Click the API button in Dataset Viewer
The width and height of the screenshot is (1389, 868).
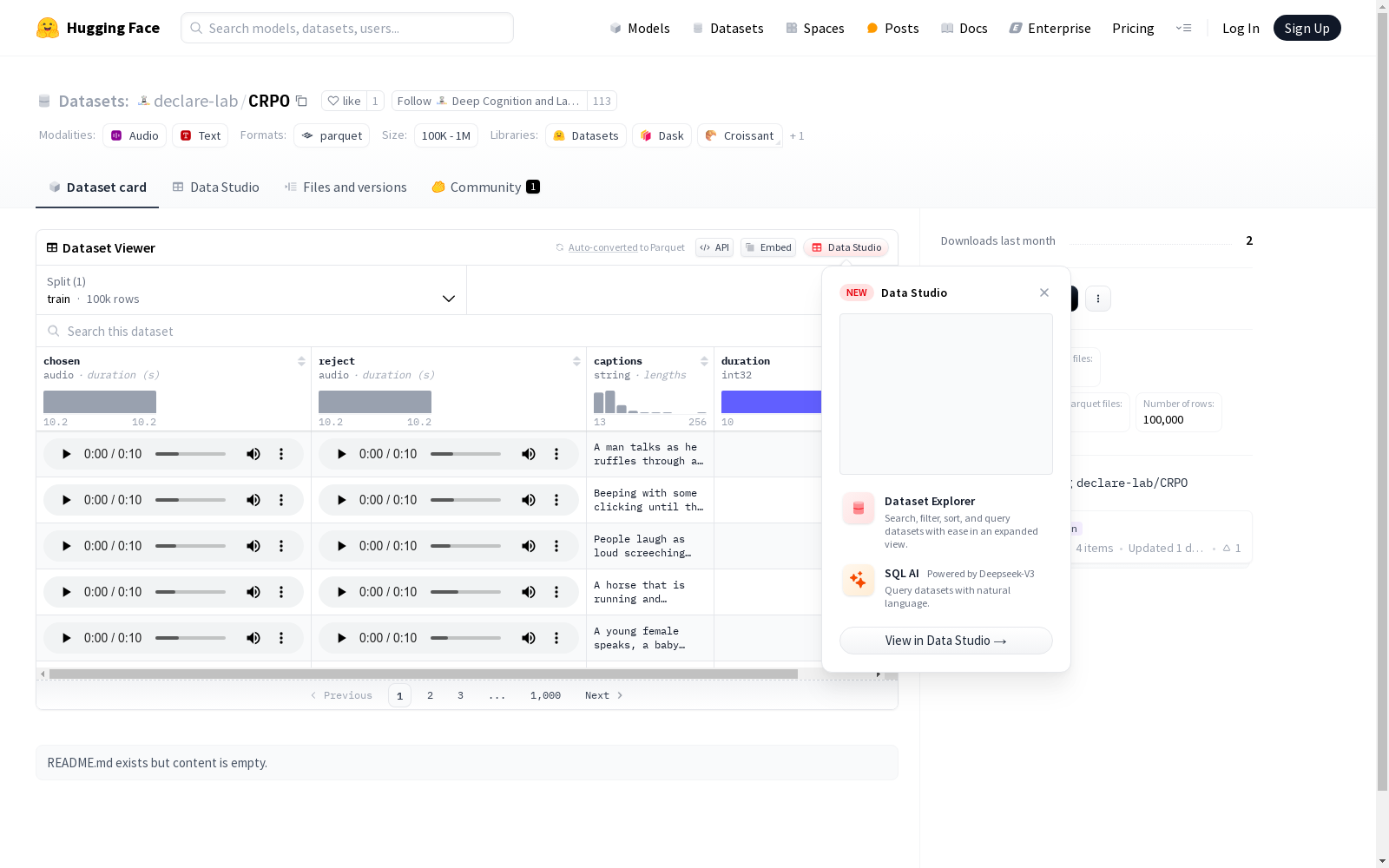(714, 247)
